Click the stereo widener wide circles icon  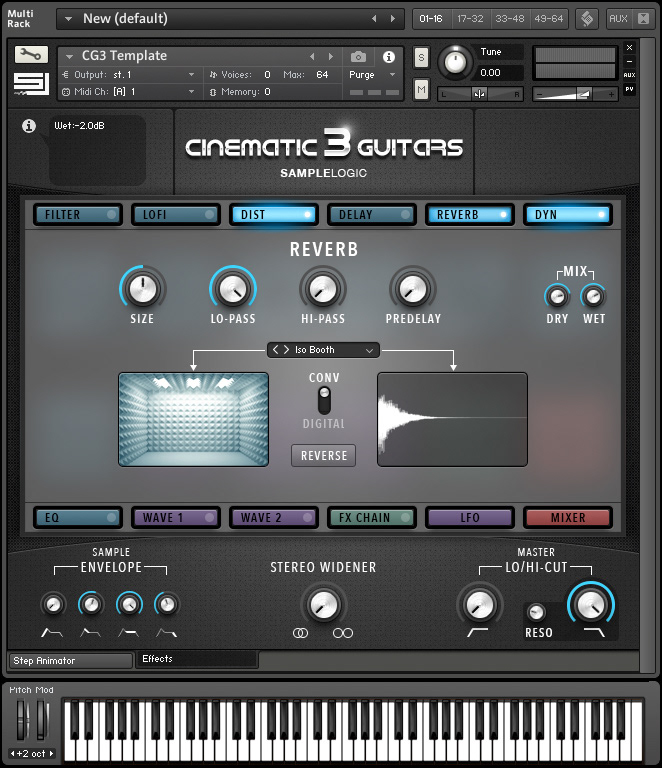click(x=343, y=633)
